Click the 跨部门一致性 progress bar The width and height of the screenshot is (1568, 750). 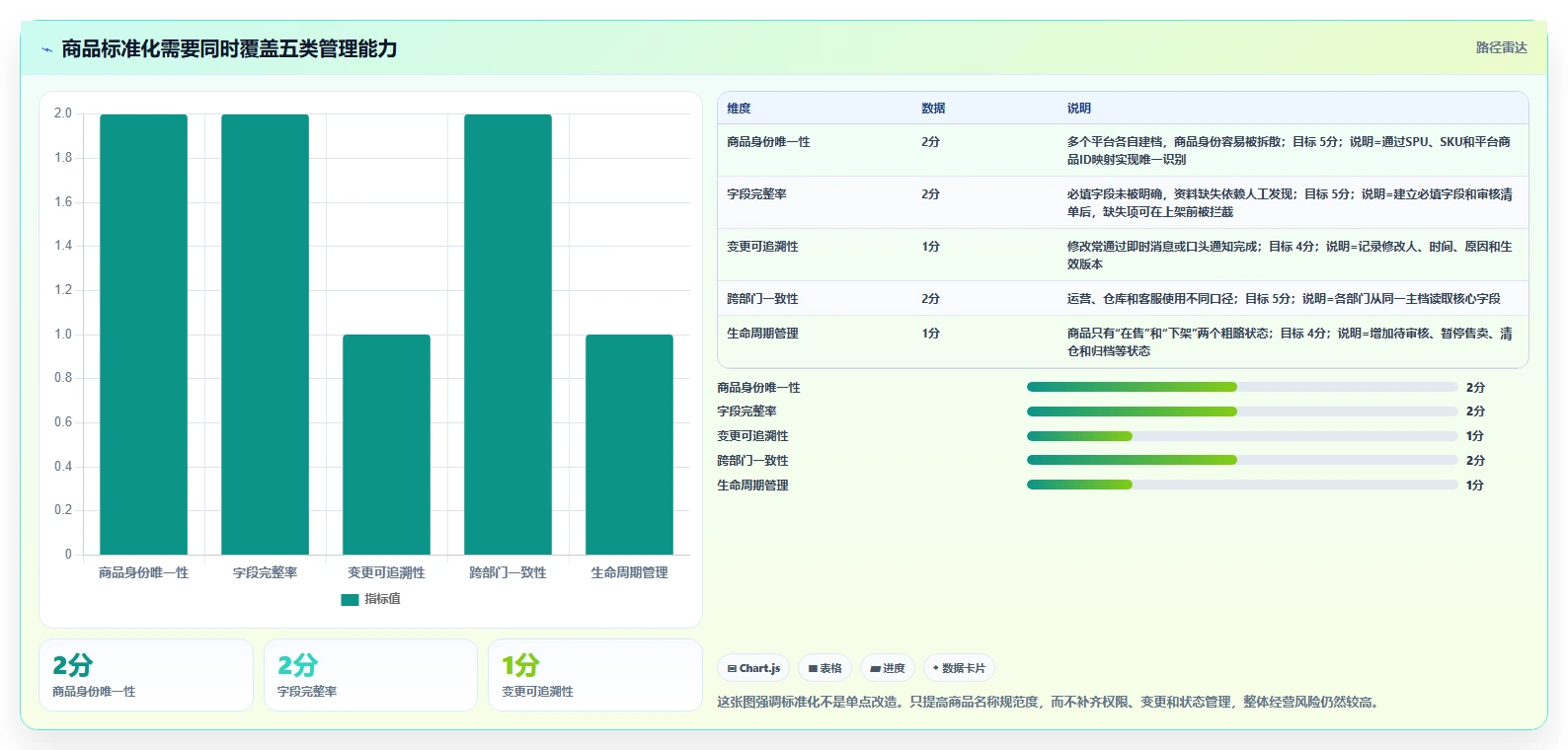(1242, 460)
